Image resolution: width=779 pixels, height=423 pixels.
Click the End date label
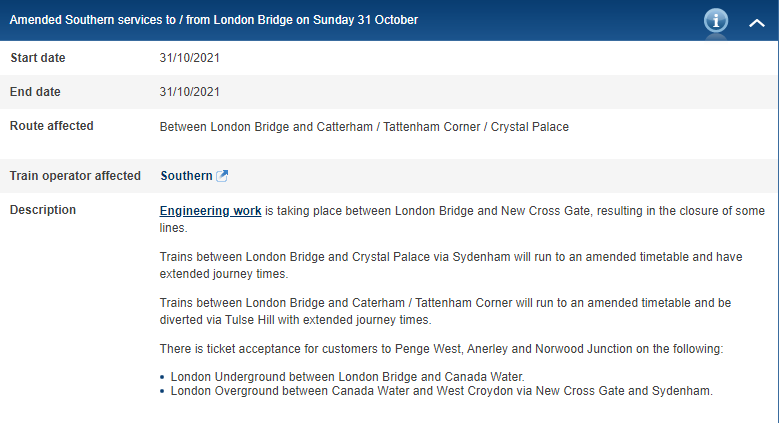[x=35, y=92]
